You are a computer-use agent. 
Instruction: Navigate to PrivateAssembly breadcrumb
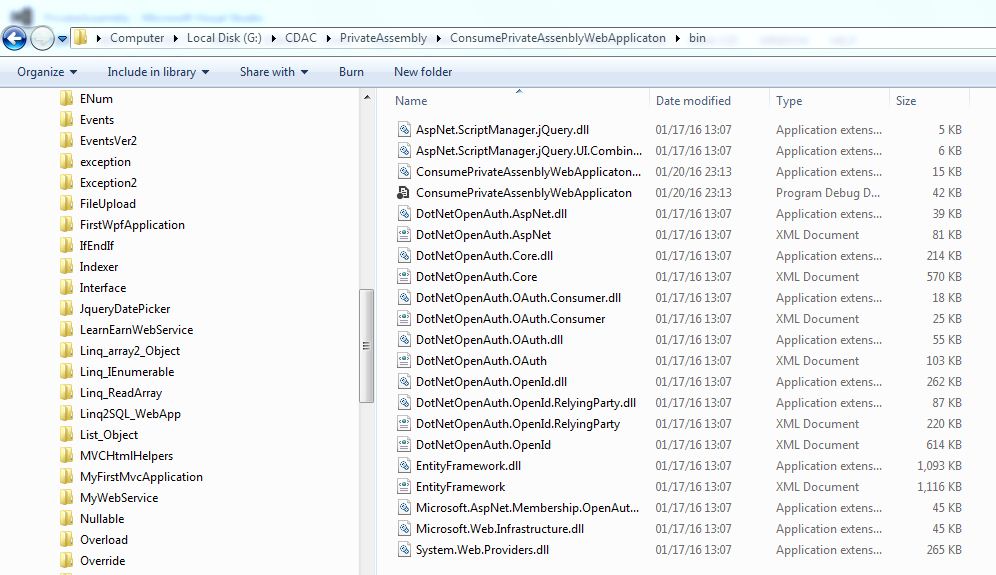[383, 38]
